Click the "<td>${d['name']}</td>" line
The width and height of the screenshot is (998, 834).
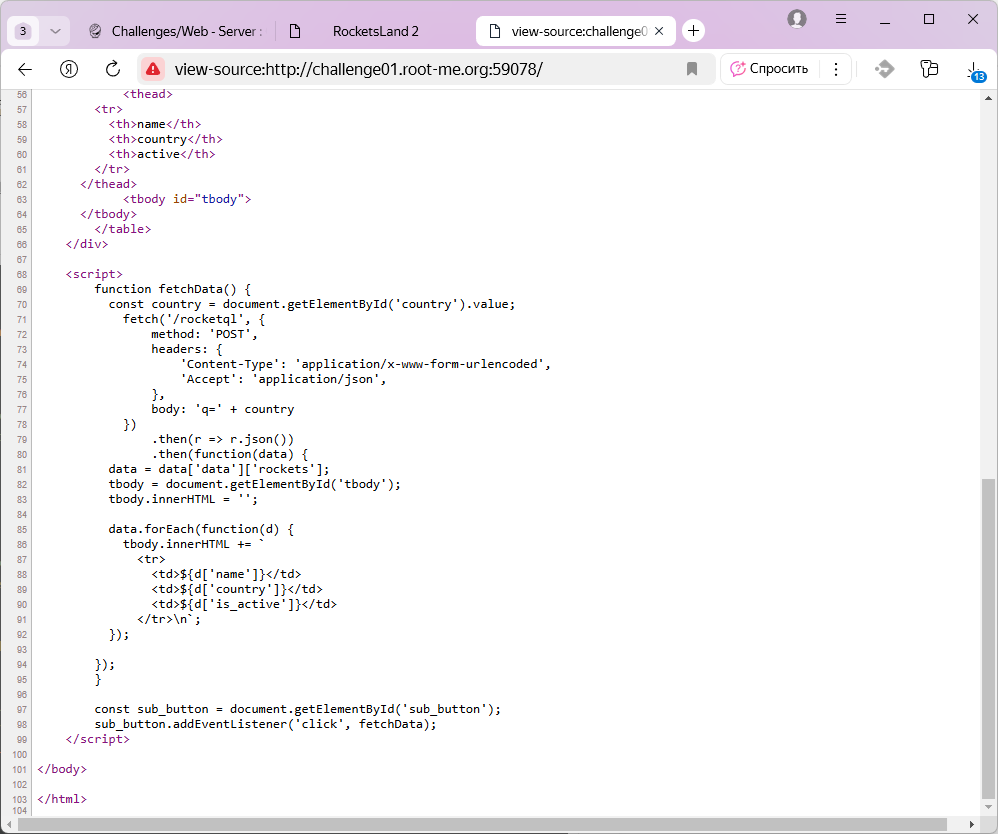click(226, 574)
